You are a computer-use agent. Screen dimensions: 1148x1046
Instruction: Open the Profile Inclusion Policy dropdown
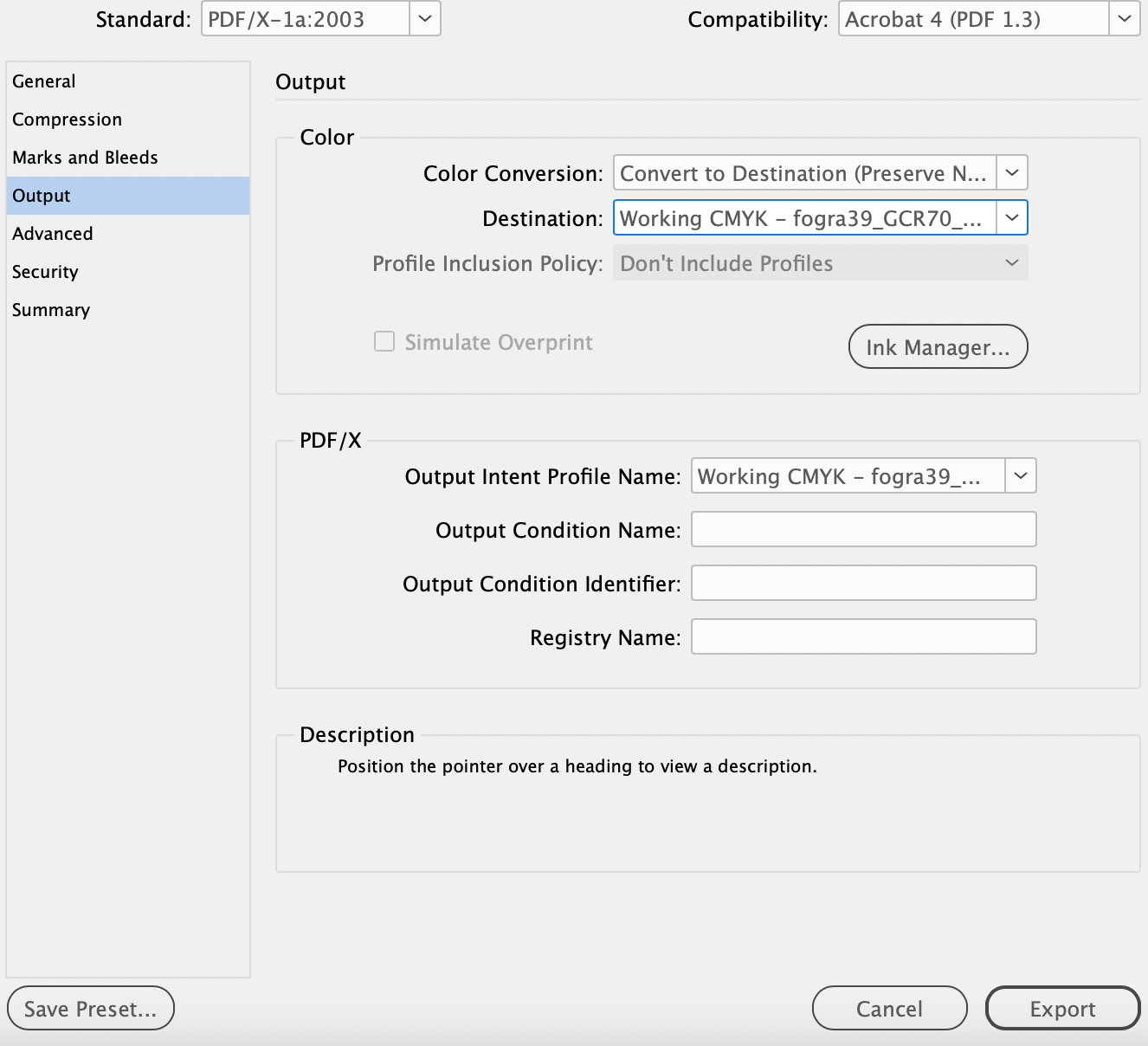click(820, 263)
